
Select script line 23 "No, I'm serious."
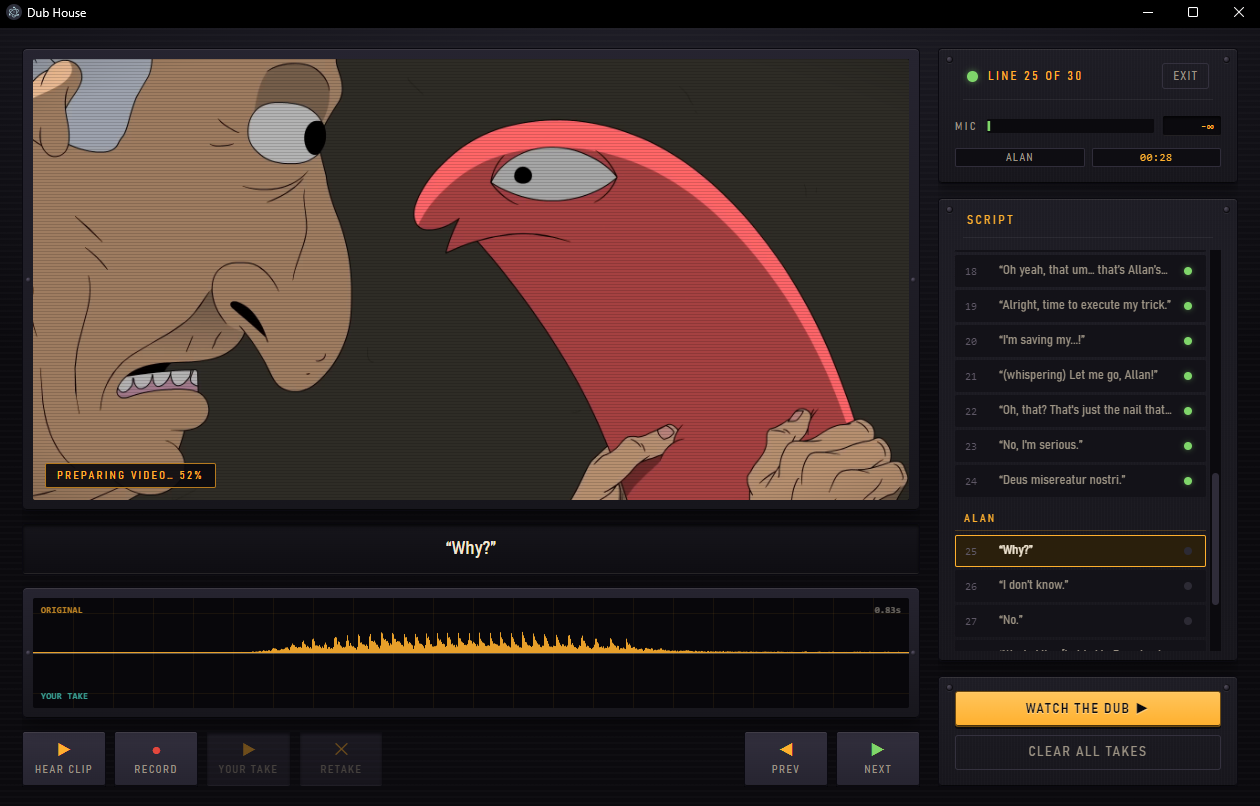point(1080,445)
